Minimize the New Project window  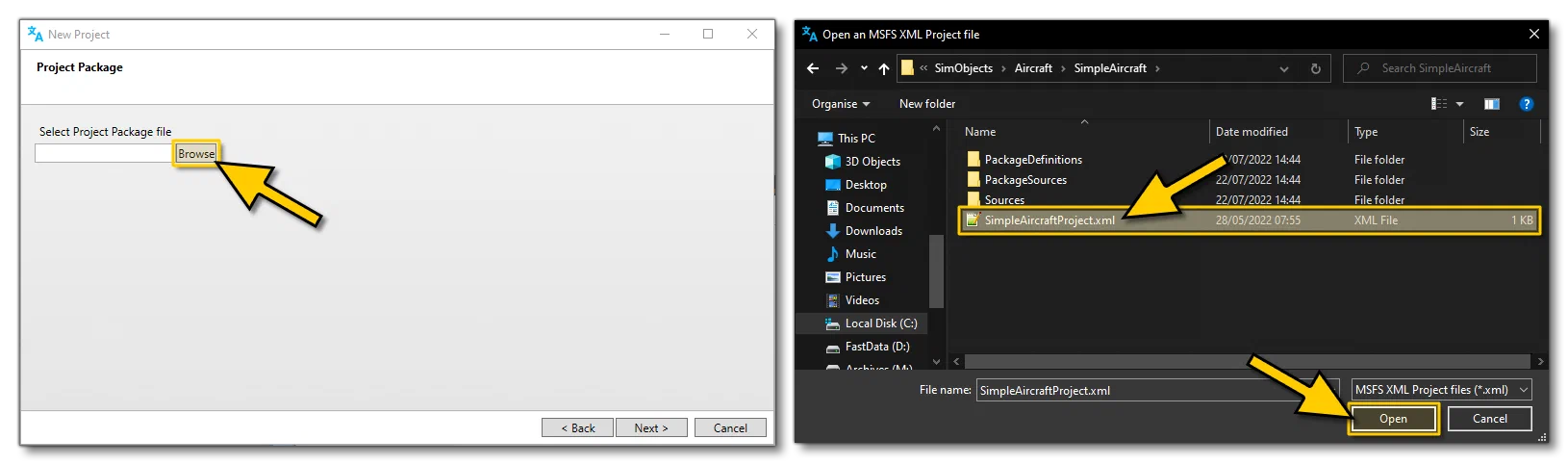665,34
